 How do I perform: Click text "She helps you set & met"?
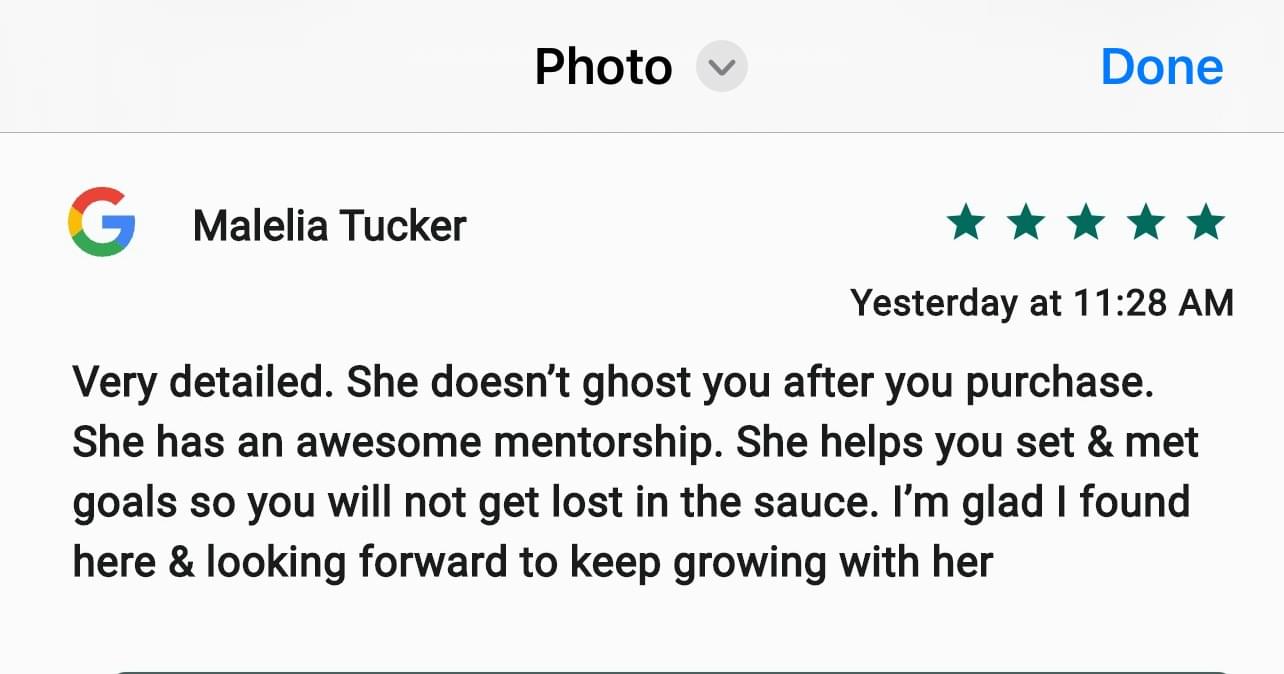[x=967, y=444]
